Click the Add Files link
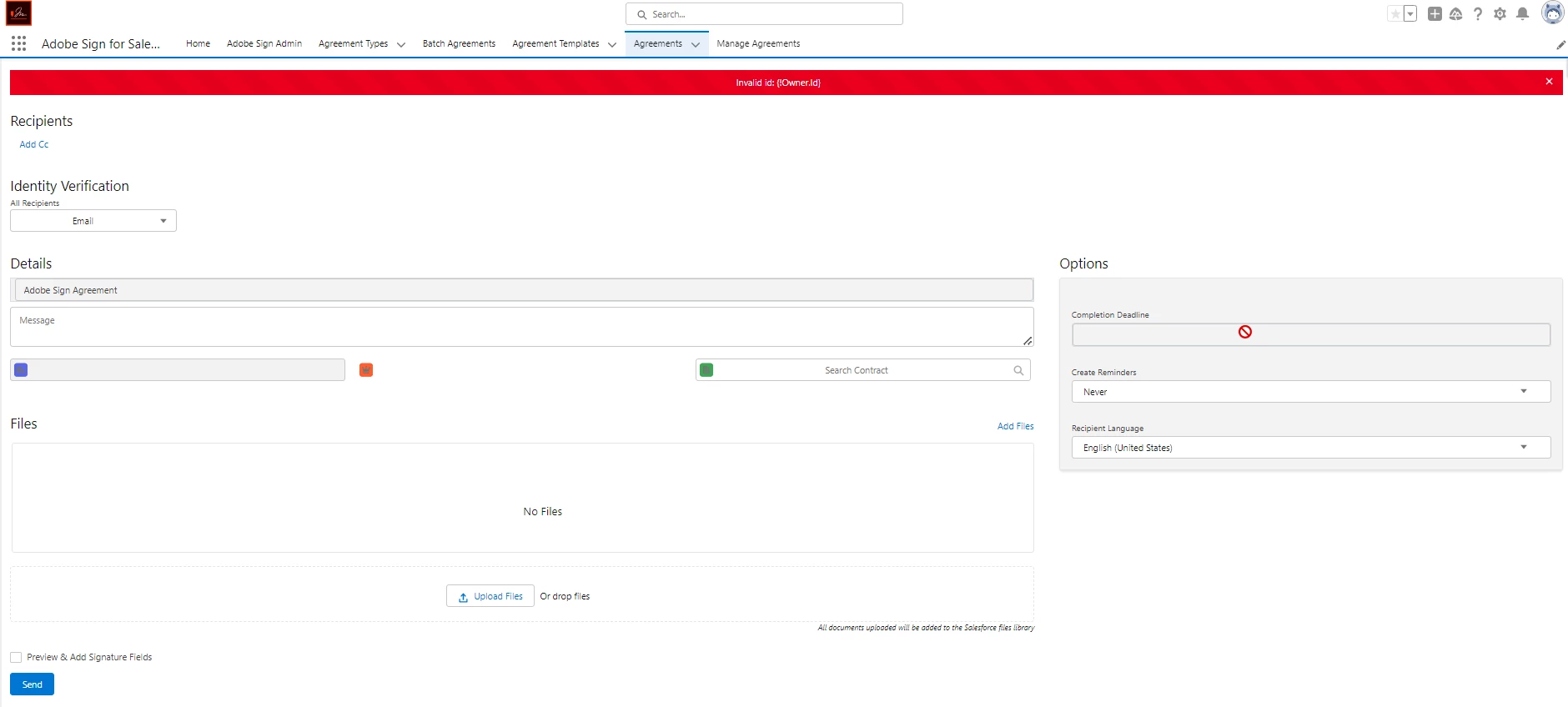 point(1015,426)
